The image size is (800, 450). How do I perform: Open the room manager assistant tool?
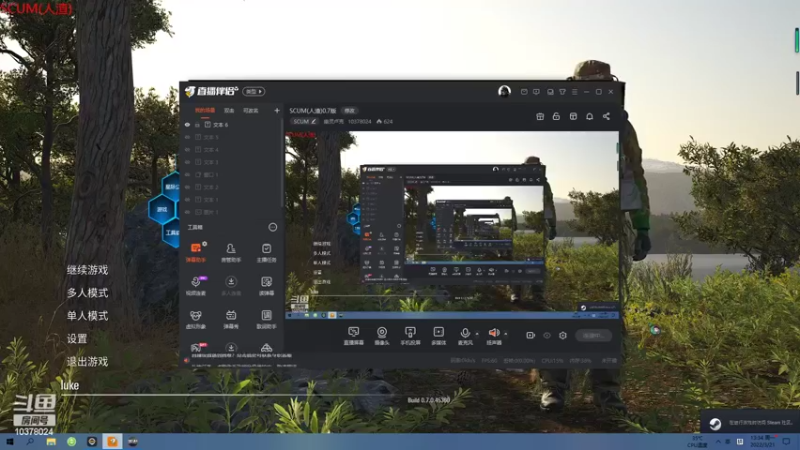pyautogui.click(x=231, y=253)
